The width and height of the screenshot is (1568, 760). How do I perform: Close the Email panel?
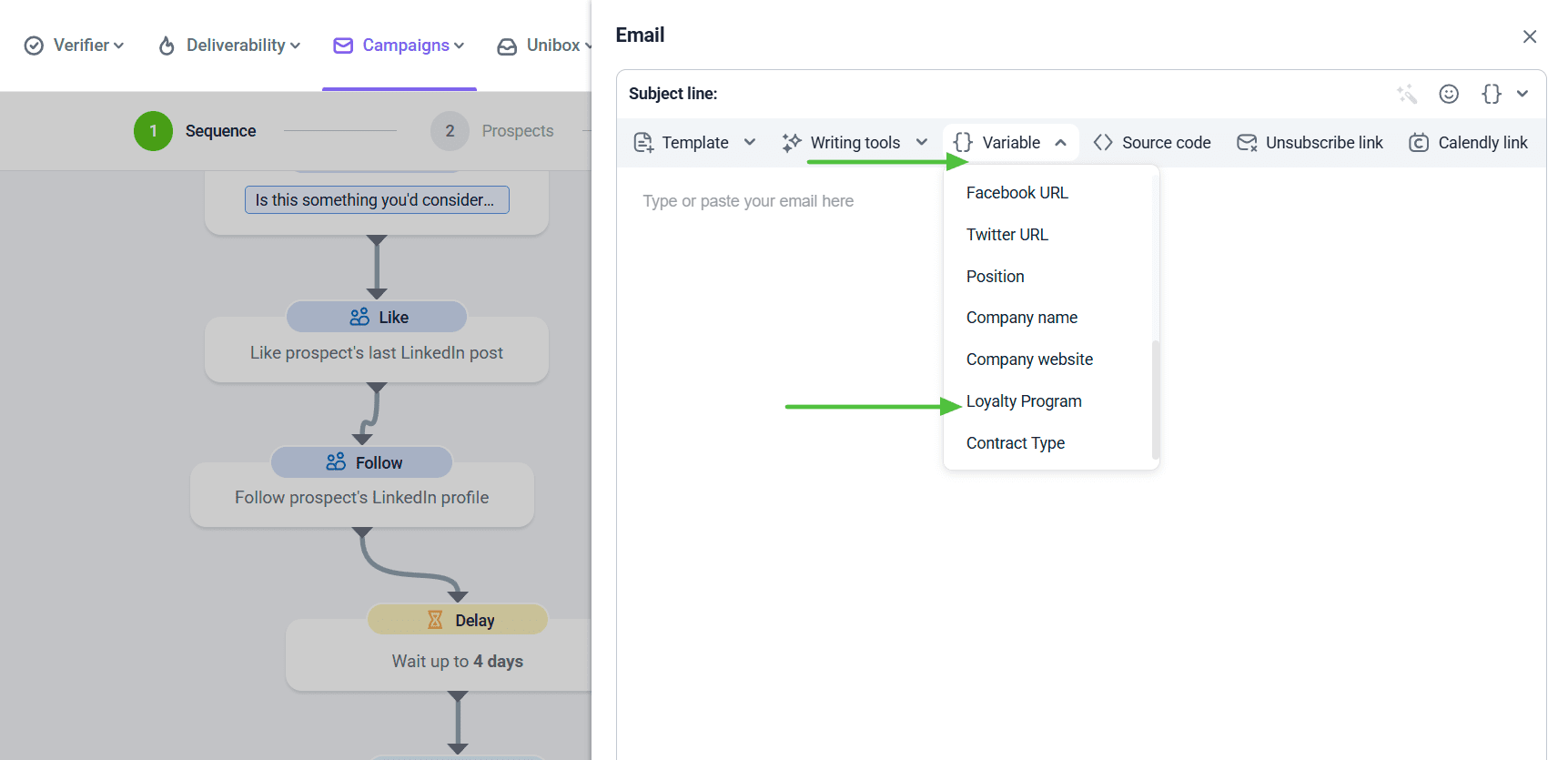pos(1529,36)
